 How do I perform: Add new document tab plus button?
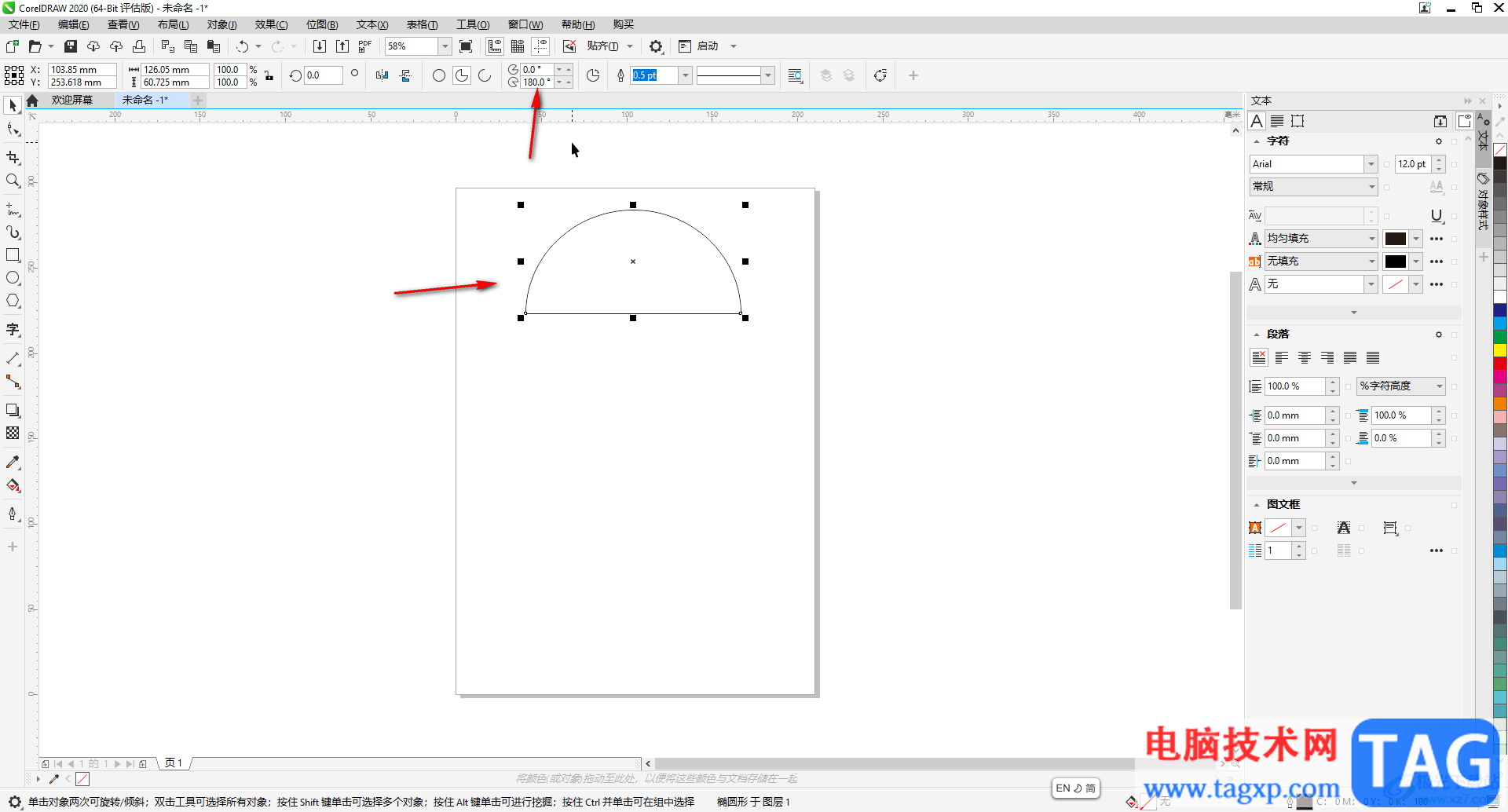click(x=198, y=100)
